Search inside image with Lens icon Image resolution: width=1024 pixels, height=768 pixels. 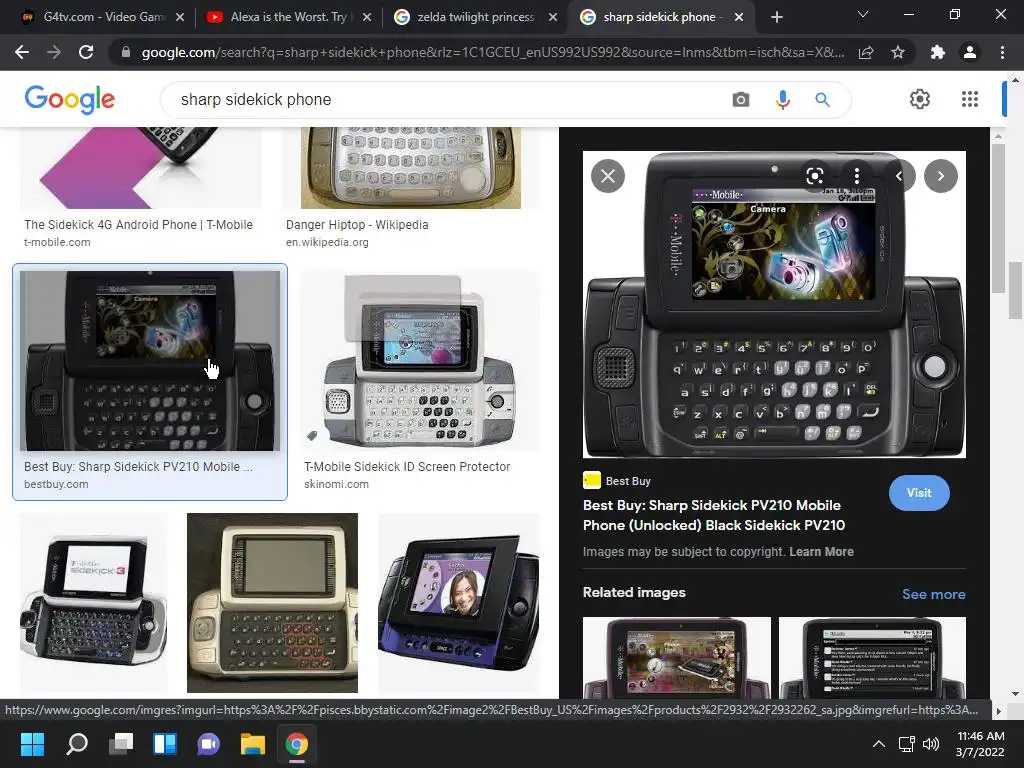coord(814,176)
